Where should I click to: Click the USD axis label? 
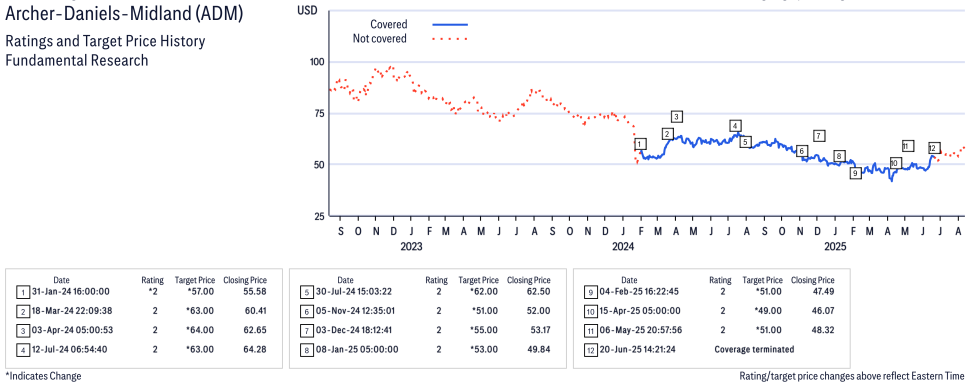pyautogui.click(x=307, y=11)
